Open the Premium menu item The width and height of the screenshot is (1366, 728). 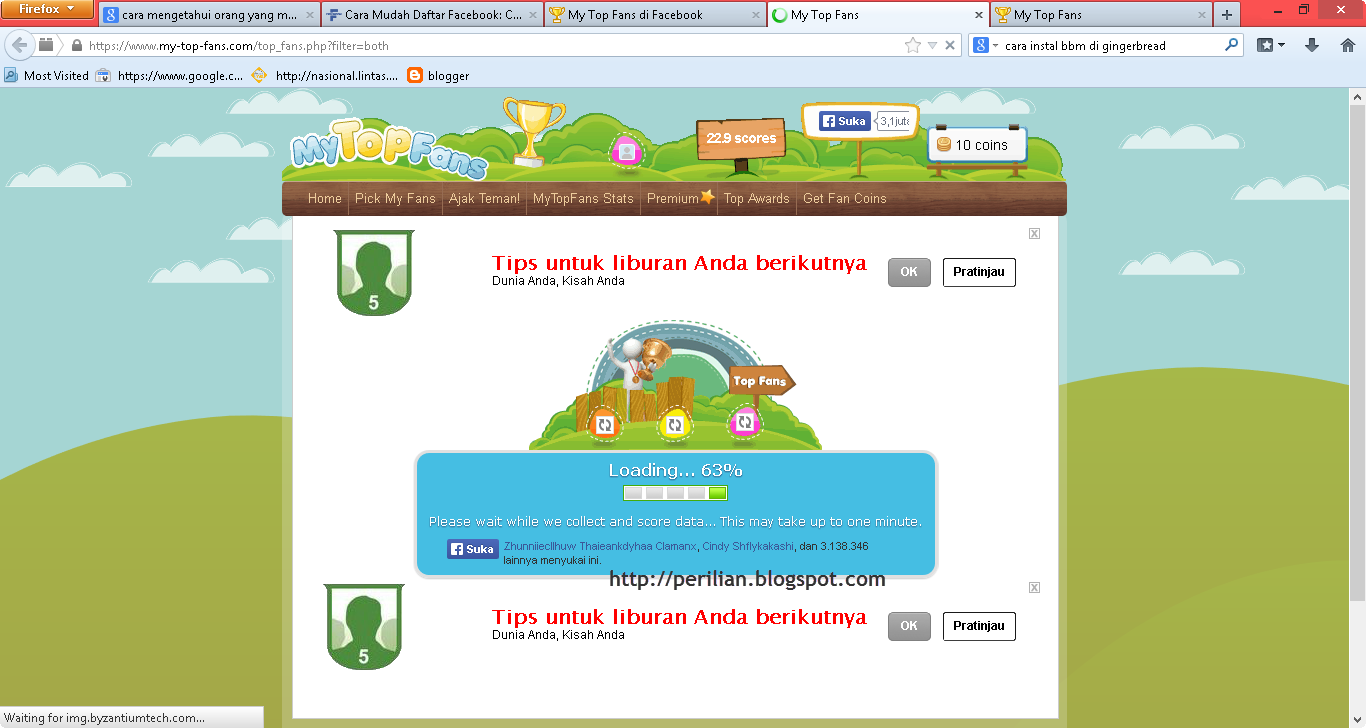click(x=675, y=198)
